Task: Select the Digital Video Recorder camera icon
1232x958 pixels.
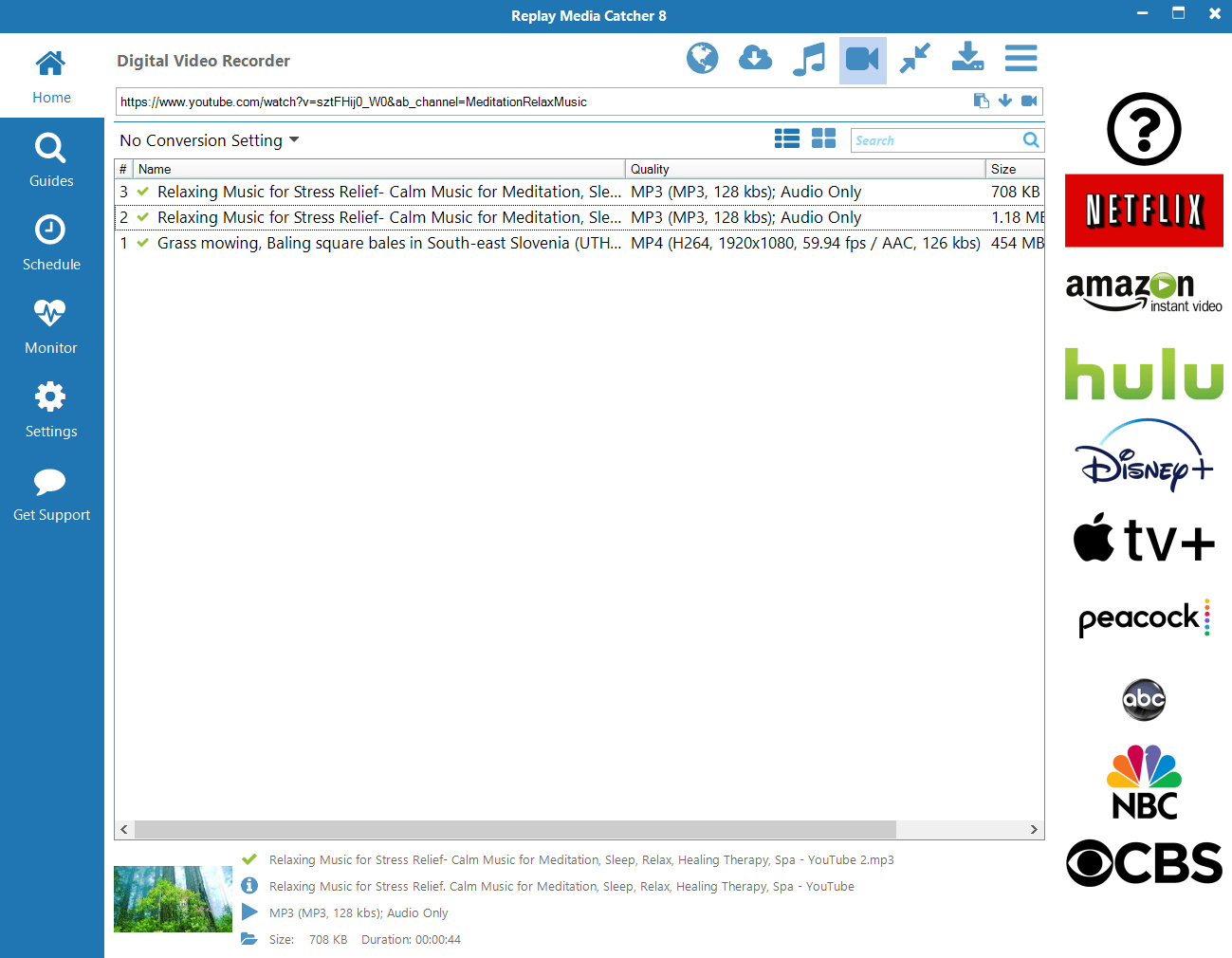Action: point(863,60)
